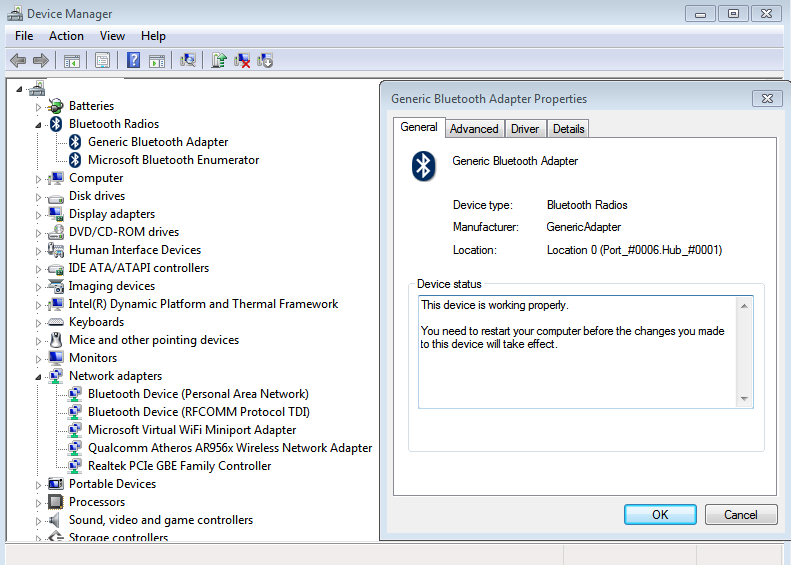Close the Generic Bluetooth Adapter Properties dialog
This screenshot has width=791, height=565.
click(x=767, y=98)
